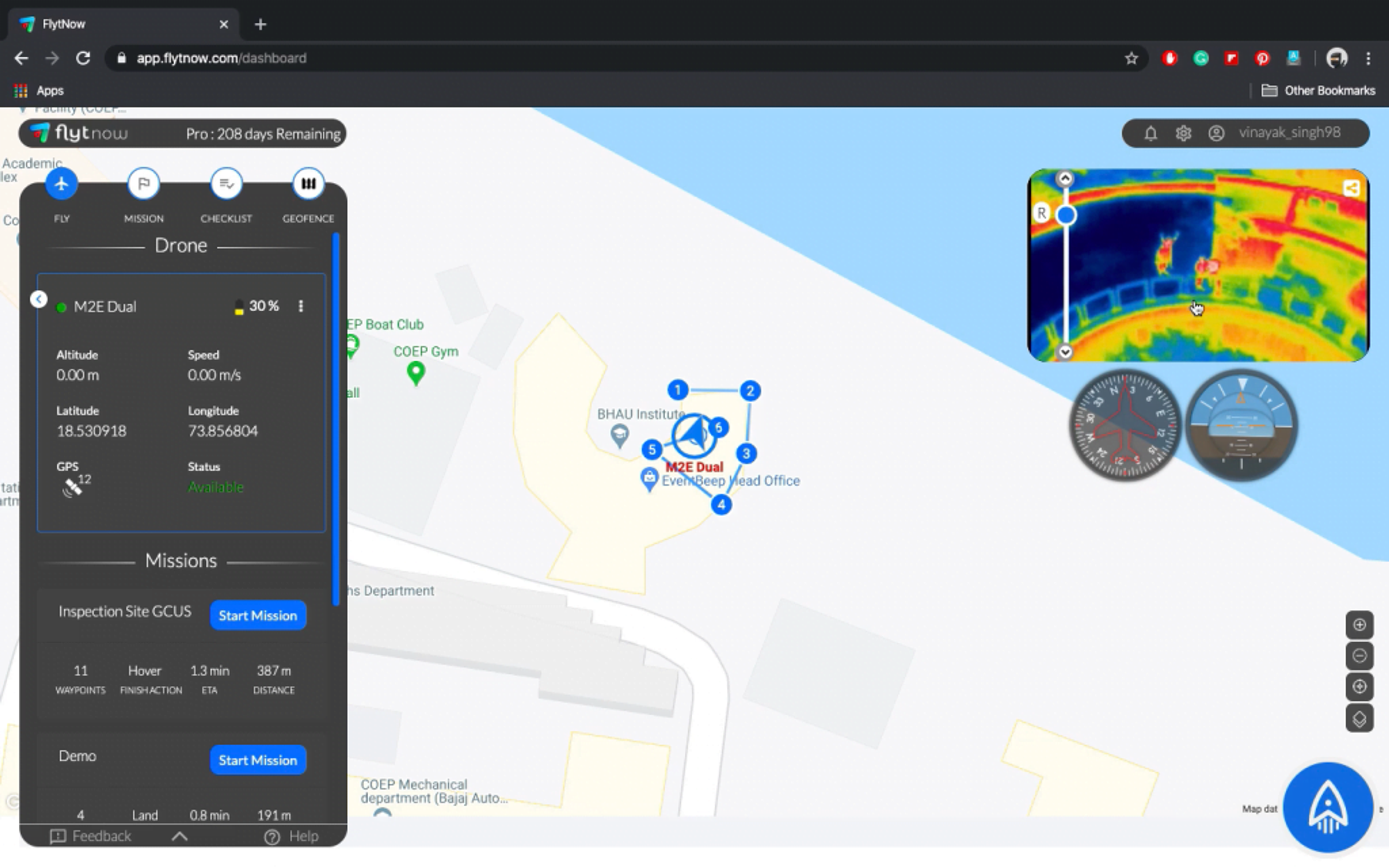This screenshot has height=868, width=1389.
Task: Click gimbal slider down arrow
Action: [x=1065, y=351]
